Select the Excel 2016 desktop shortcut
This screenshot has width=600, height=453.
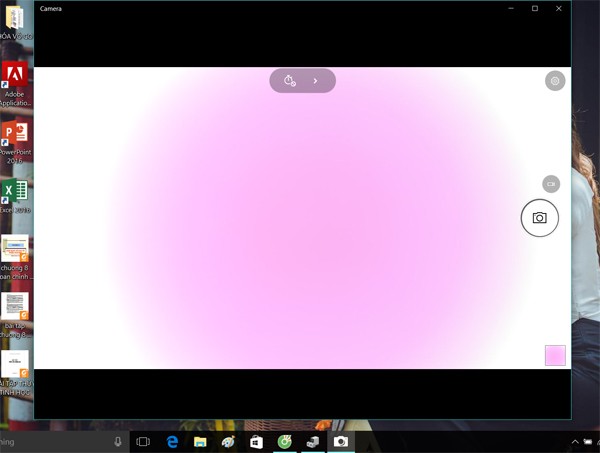[x=15, y=196]
